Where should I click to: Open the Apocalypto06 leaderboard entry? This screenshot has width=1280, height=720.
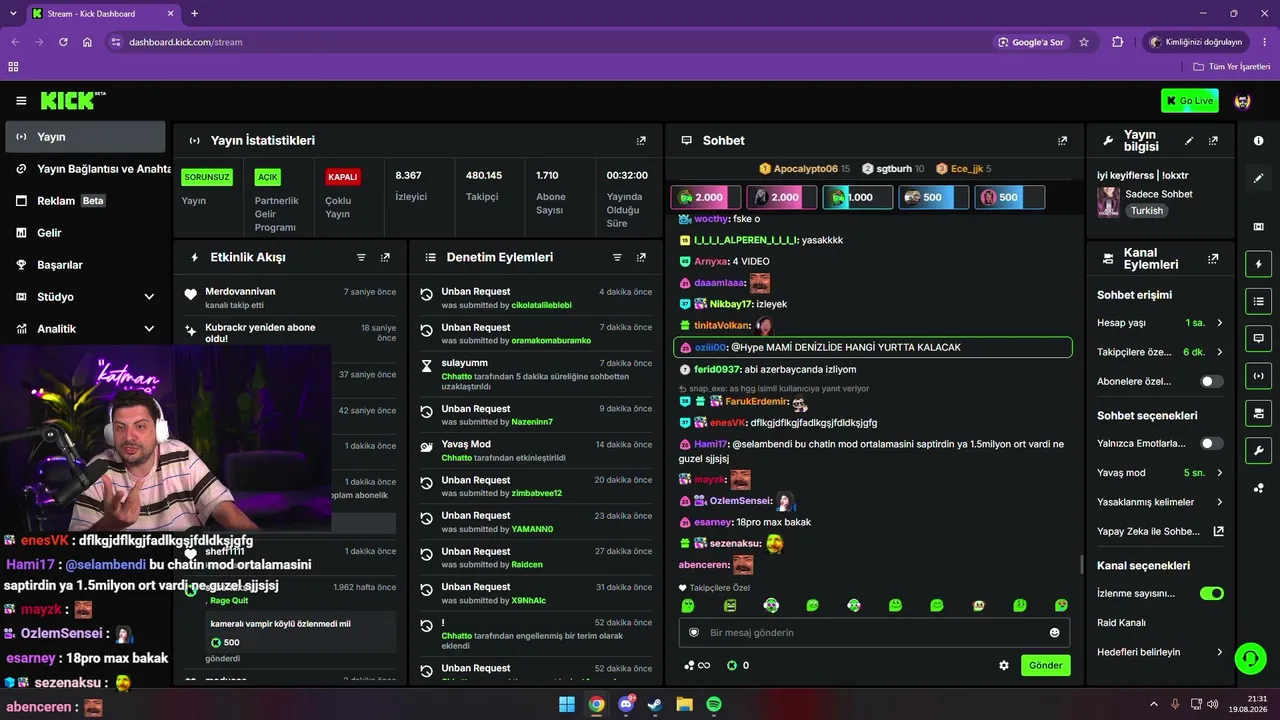805,169
